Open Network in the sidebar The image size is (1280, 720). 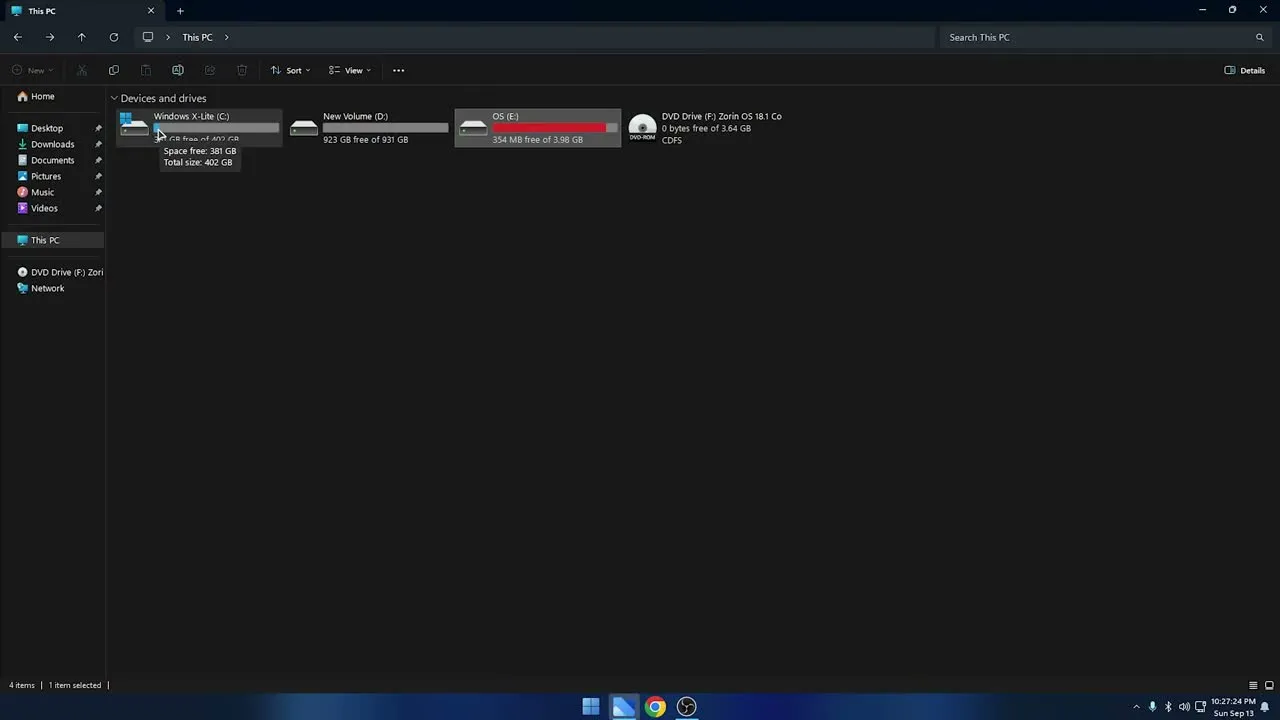pos(47,288)
